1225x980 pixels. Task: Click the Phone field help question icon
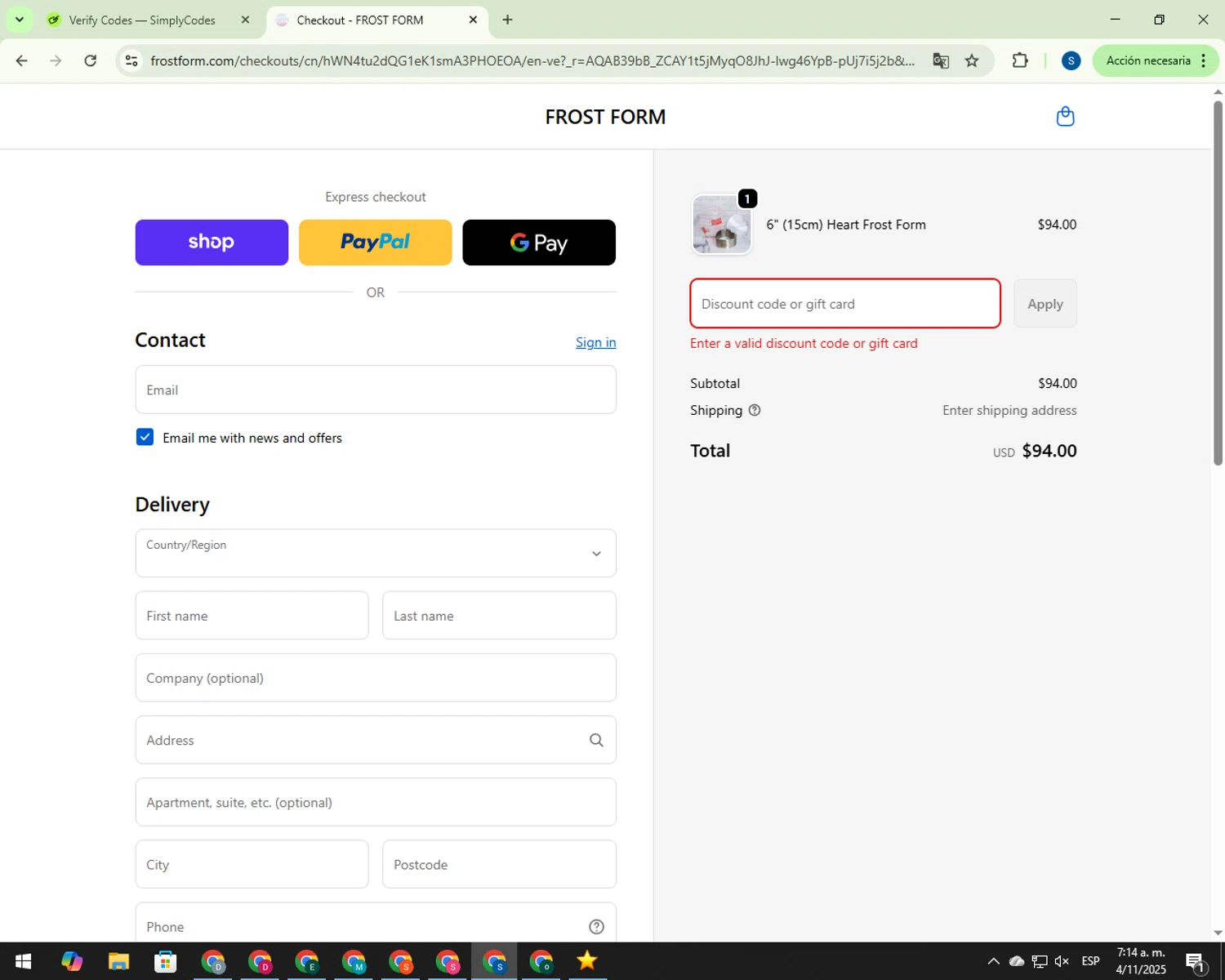[x=596, y=926]
